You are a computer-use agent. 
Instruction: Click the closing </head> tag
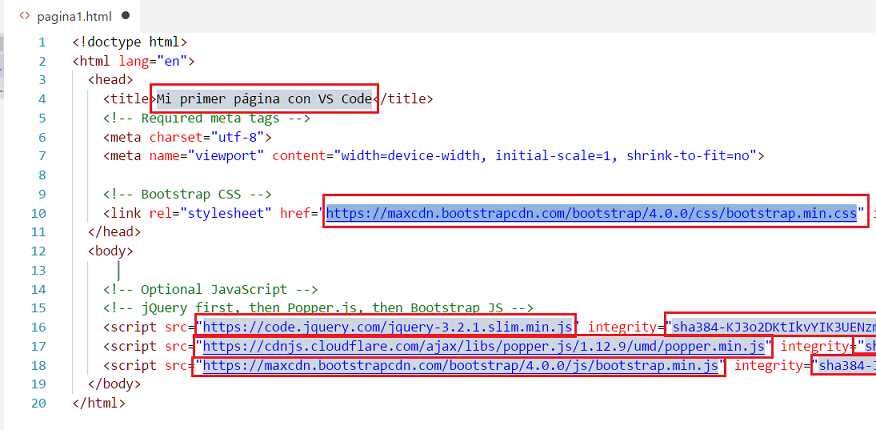(x=115, y=232)
